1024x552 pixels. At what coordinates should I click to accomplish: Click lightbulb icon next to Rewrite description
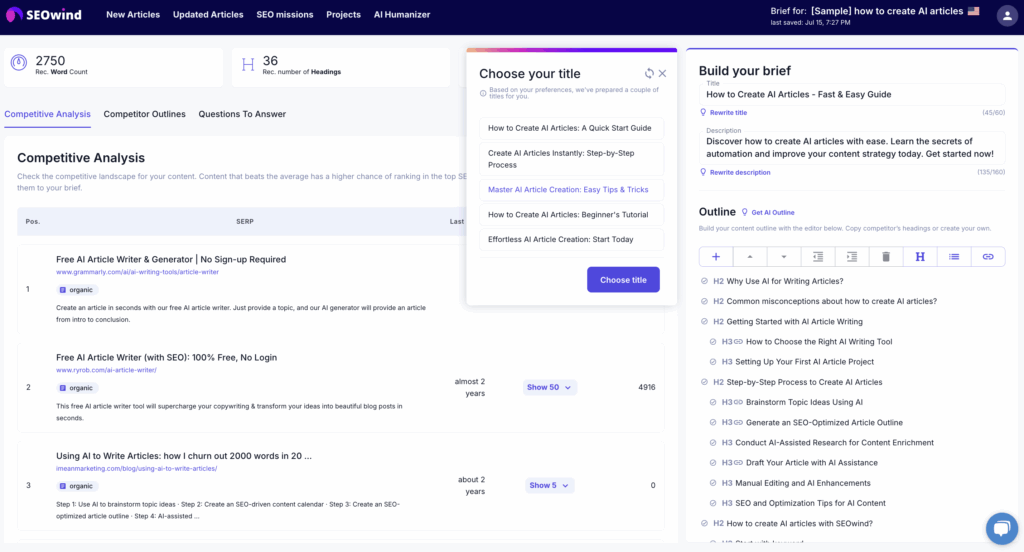pos(703,172)
